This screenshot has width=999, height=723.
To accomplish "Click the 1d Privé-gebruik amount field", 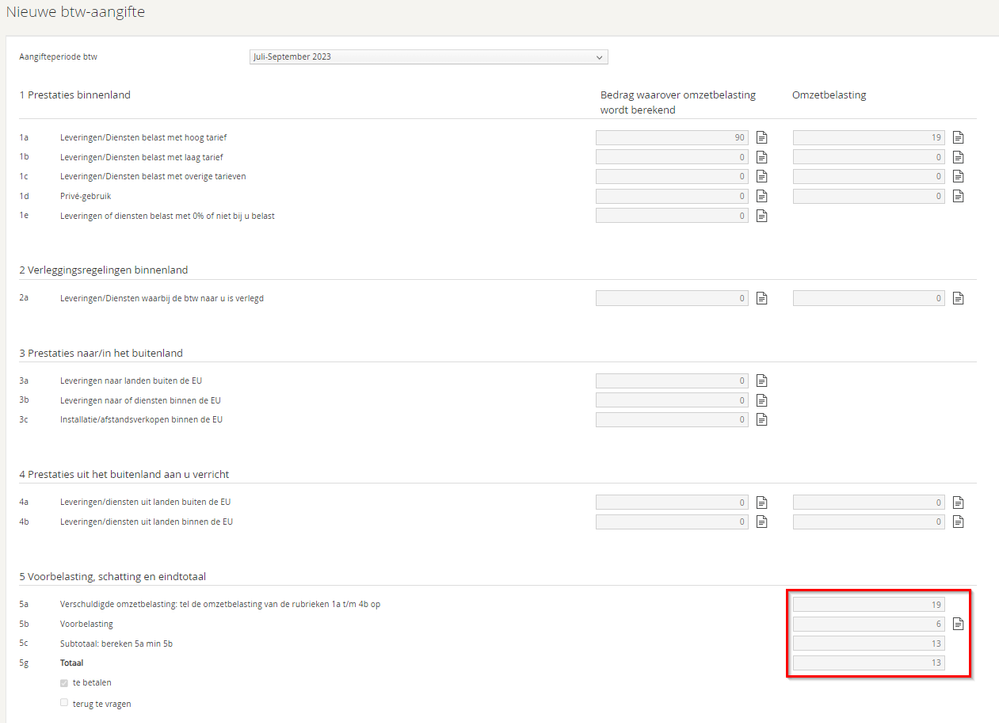I will 672,196.
